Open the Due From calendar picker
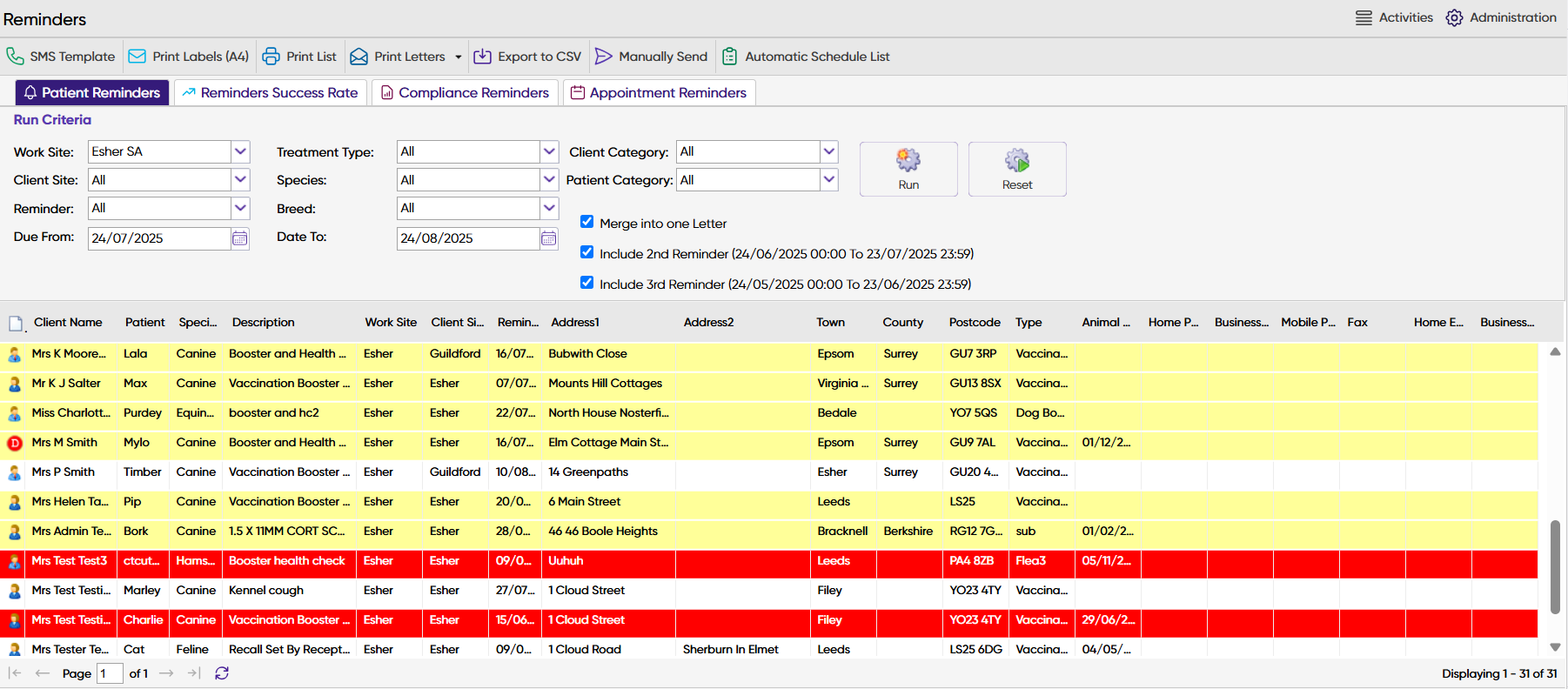This screenshot has height=689, width=1568. (240, 238)
